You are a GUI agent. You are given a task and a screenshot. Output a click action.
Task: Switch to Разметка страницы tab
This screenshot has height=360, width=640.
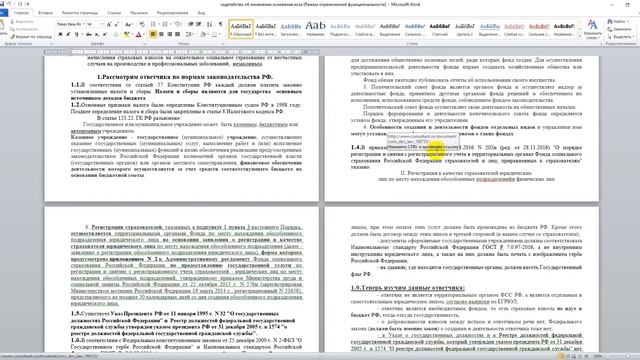(80, 13)
